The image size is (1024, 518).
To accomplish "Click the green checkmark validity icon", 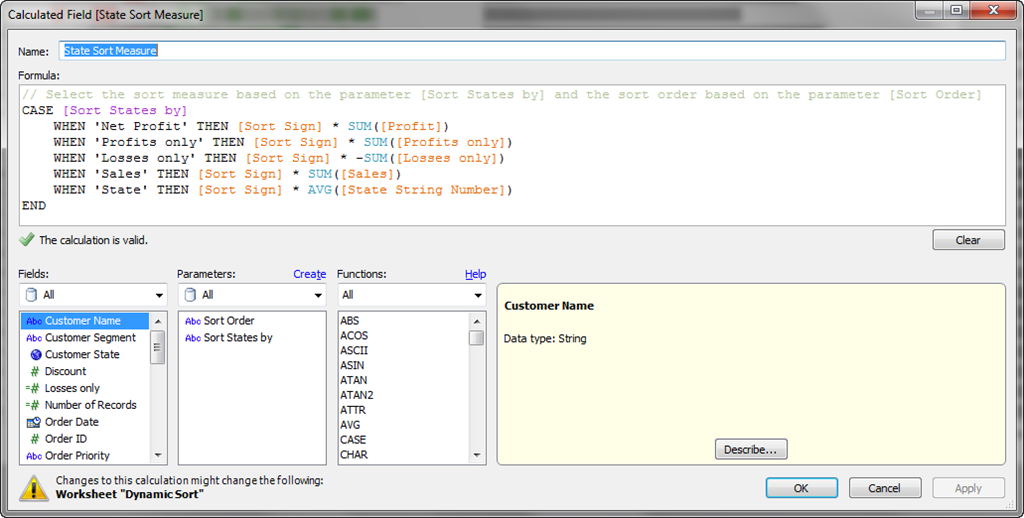I will pos(27,240).
